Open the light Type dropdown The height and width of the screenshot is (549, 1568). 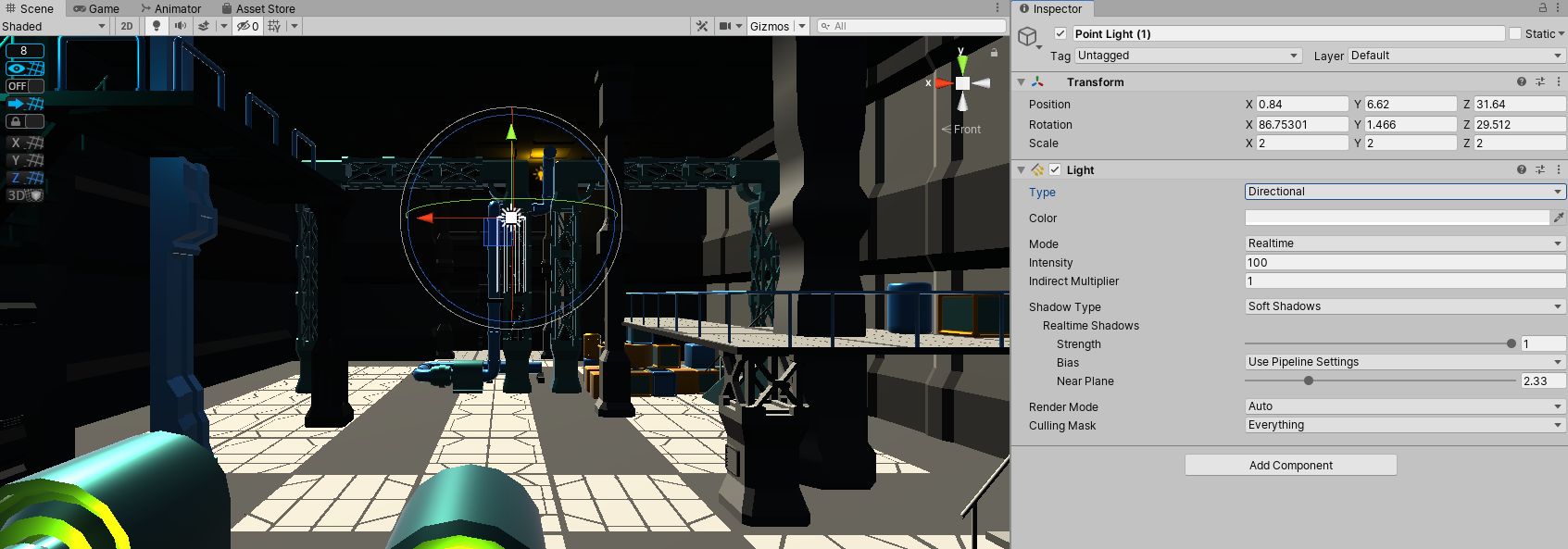coord(1404,192)
